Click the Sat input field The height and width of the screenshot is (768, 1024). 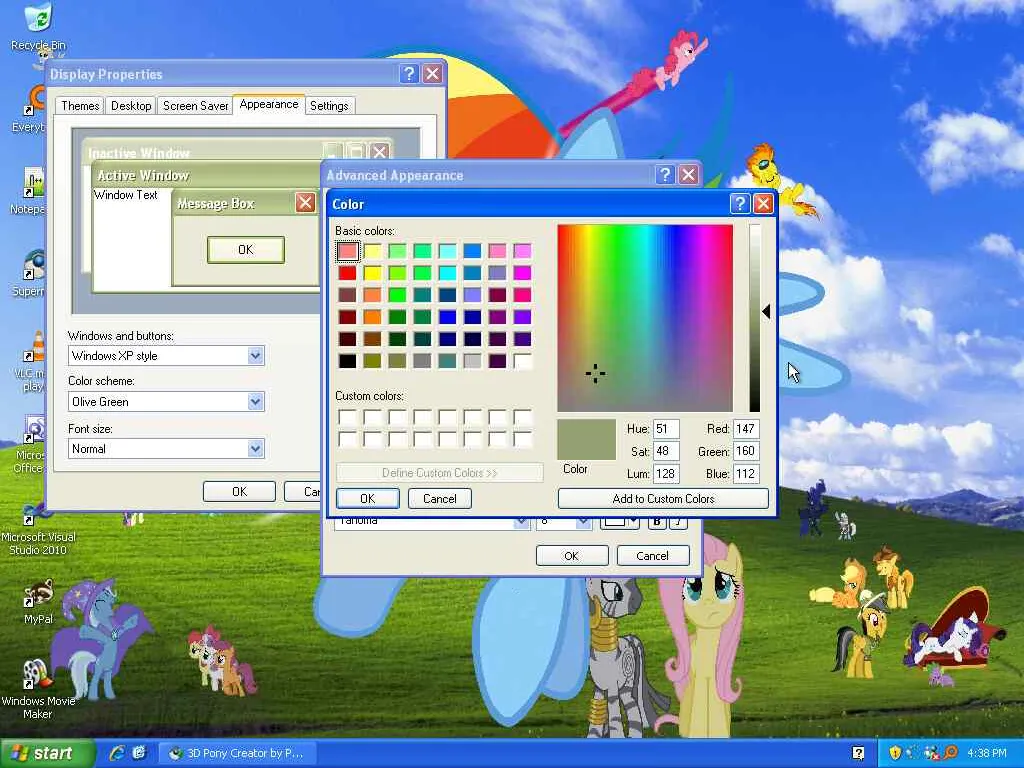coord(665,451)
